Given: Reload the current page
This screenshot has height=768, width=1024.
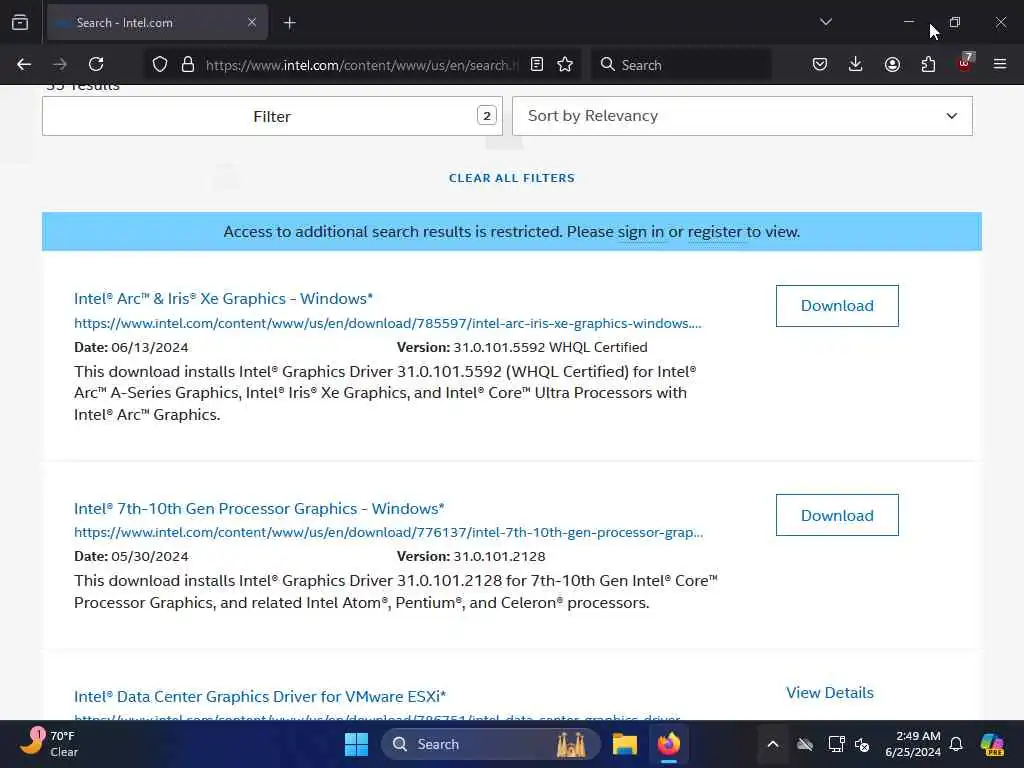Looking at the screenshot, I should 96,64.
